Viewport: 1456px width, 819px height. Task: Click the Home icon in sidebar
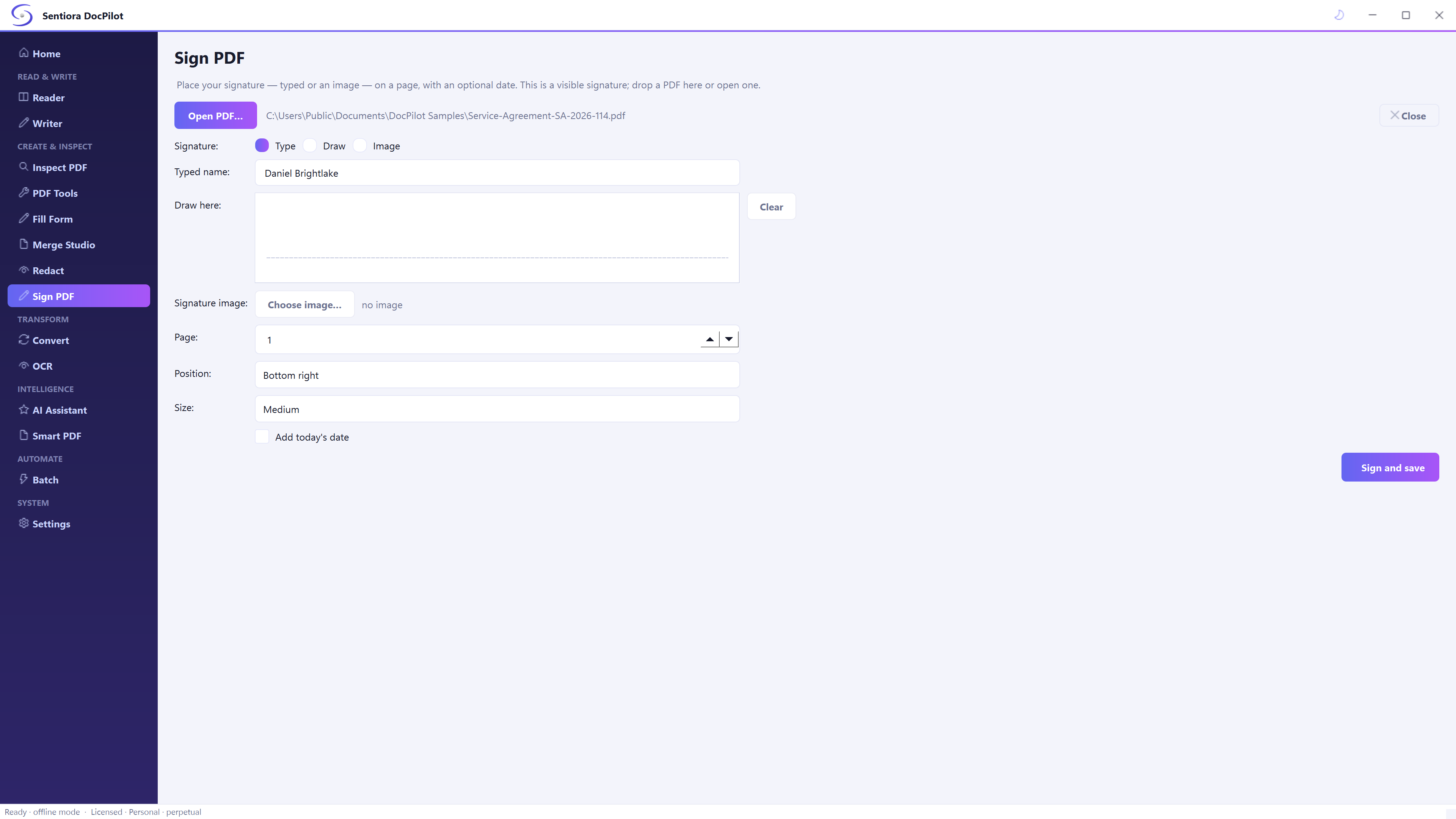pos(23,53)
